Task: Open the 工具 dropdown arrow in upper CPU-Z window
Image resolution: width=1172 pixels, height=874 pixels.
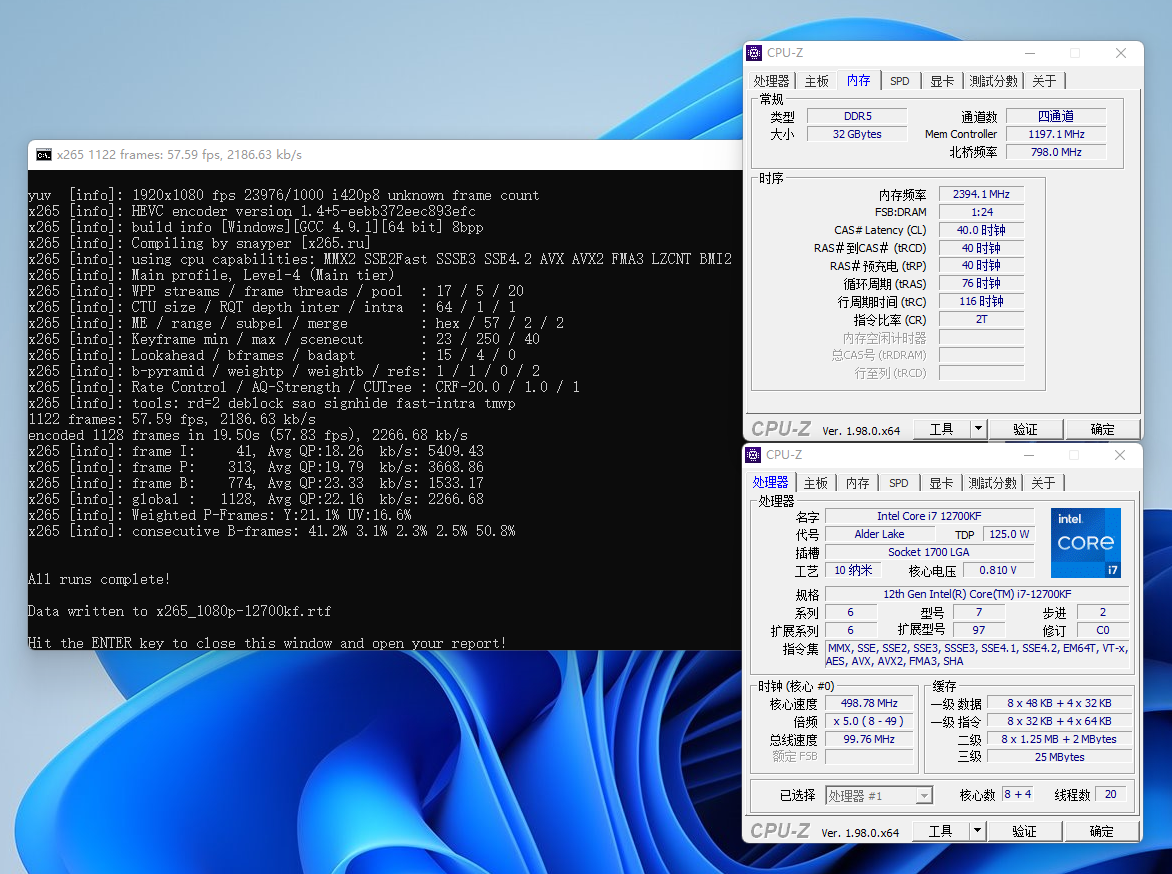Action: coord(977,429)
